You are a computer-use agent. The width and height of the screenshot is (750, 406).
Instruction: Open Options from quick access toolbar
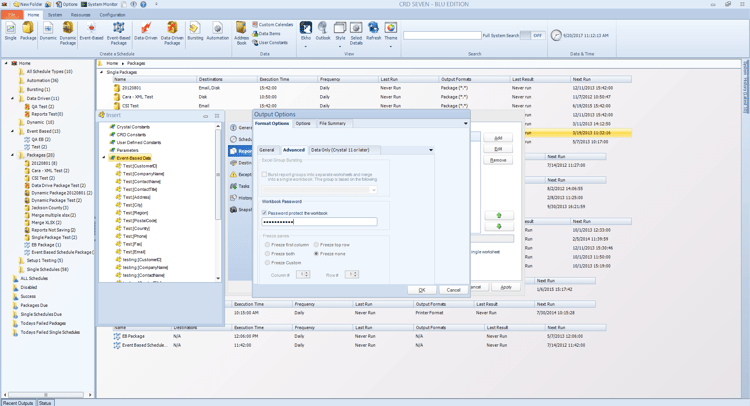point(67,4)
